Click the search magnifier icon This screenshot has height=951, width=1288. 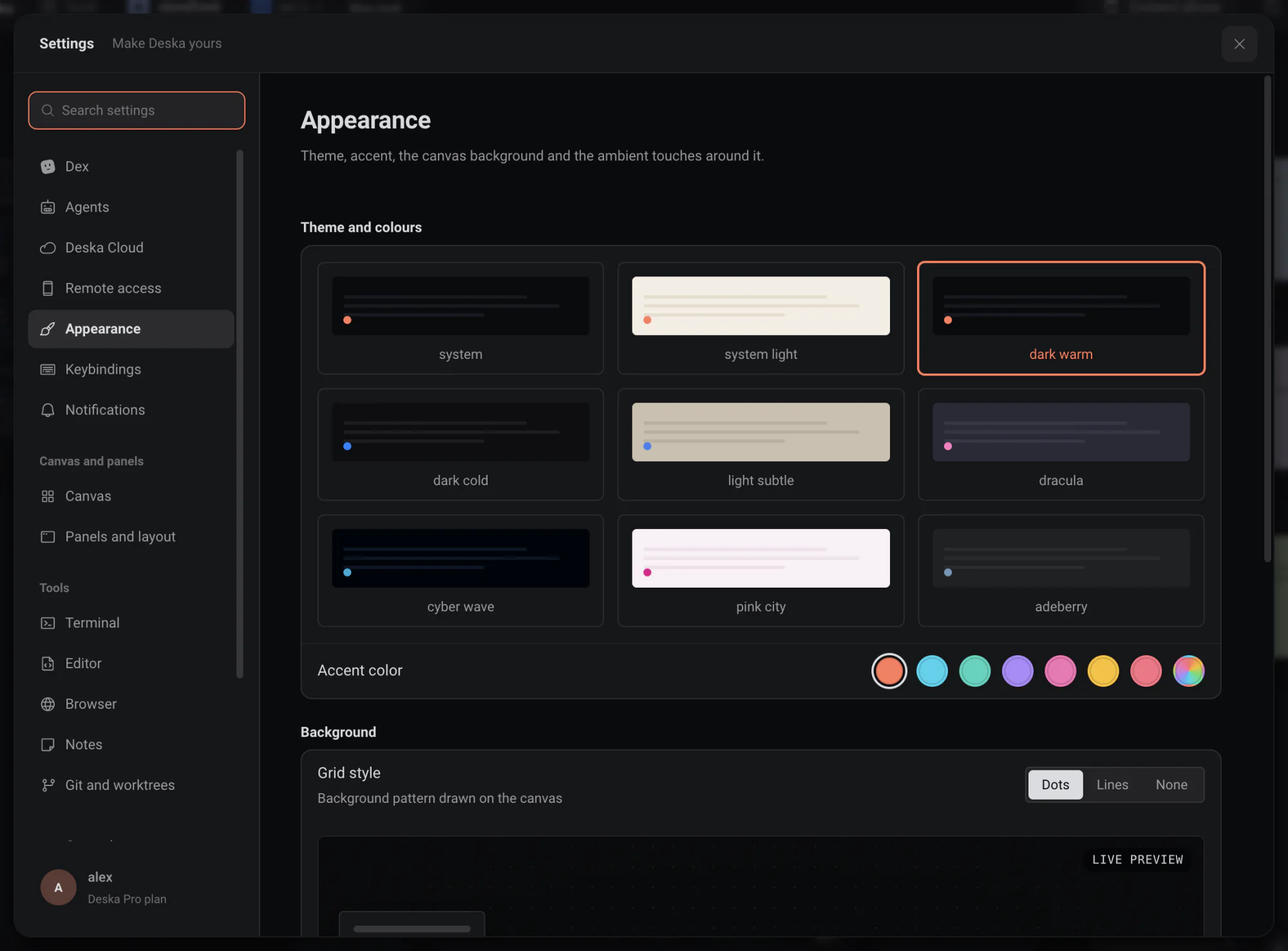pyautogui.click(x=48, y=110)
